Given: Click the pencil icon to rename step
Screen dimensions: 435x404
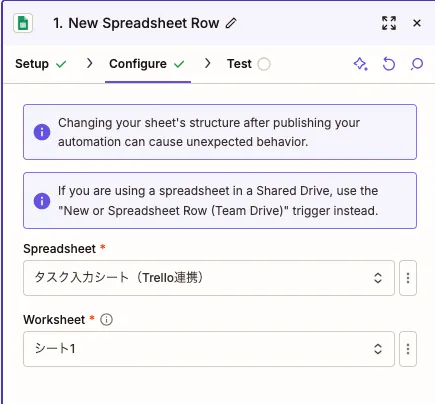Looking at the screenshot, I should click(x=231, y=23).
